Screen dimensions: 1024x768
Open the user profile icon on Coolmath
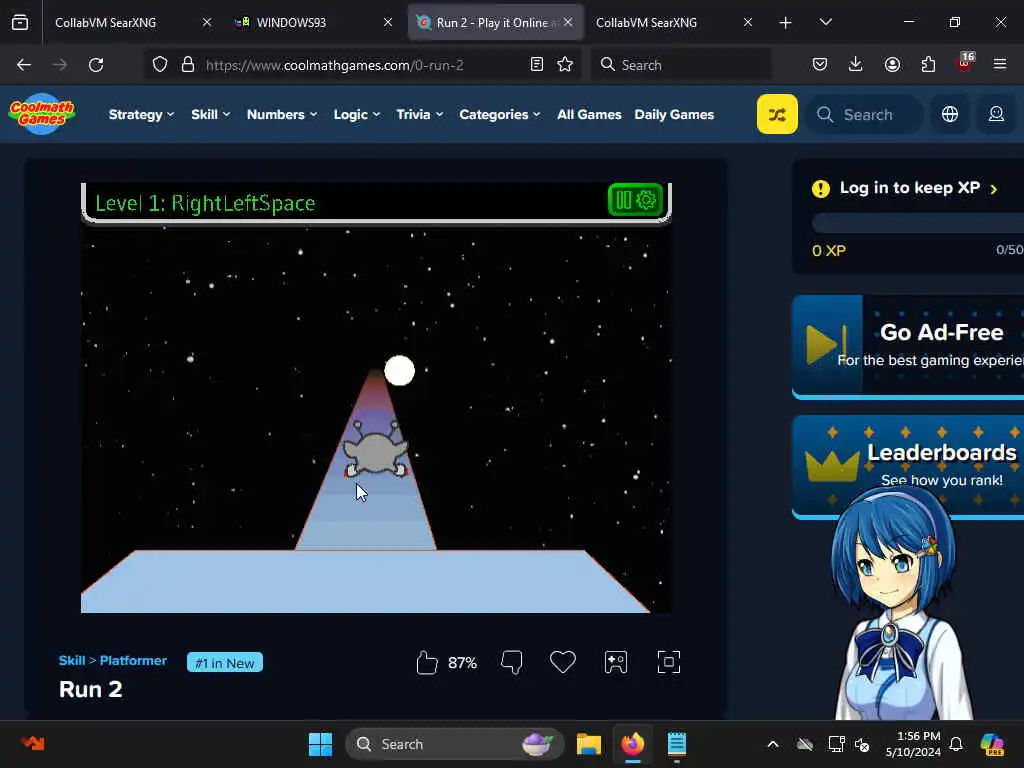click(x=996, y=114)
